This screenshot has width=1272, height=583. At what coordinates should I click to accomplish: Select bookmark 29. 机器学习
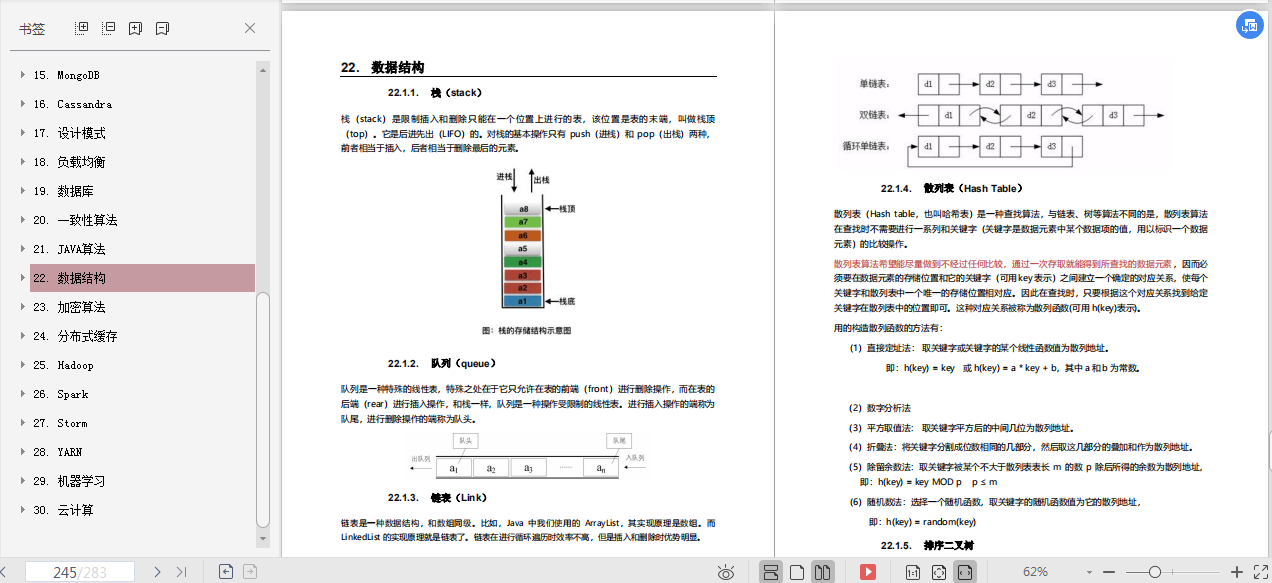[x=69, y=481]
